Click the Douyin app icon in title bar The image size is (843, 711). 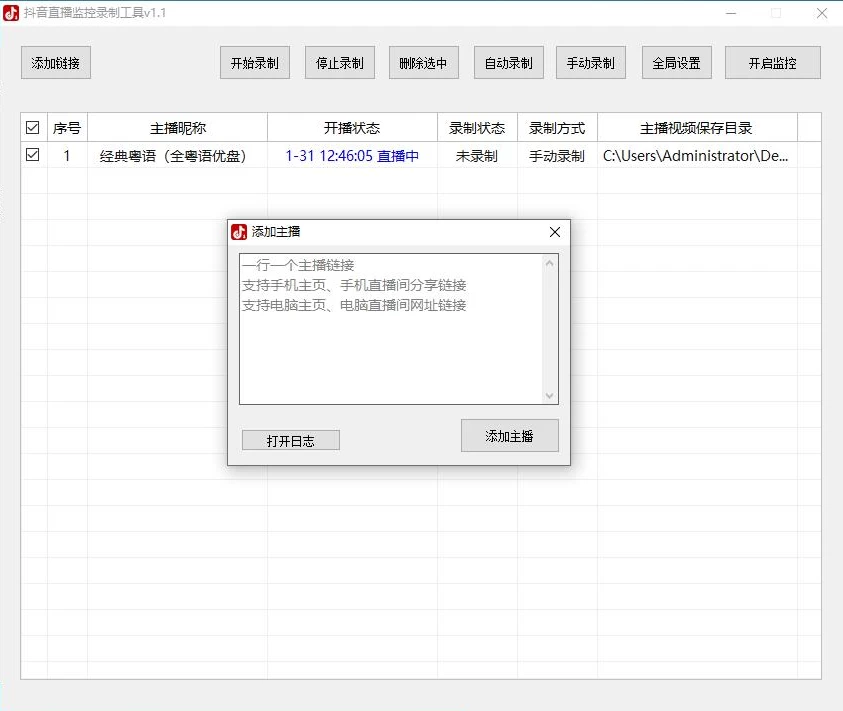tap(11, 13)
